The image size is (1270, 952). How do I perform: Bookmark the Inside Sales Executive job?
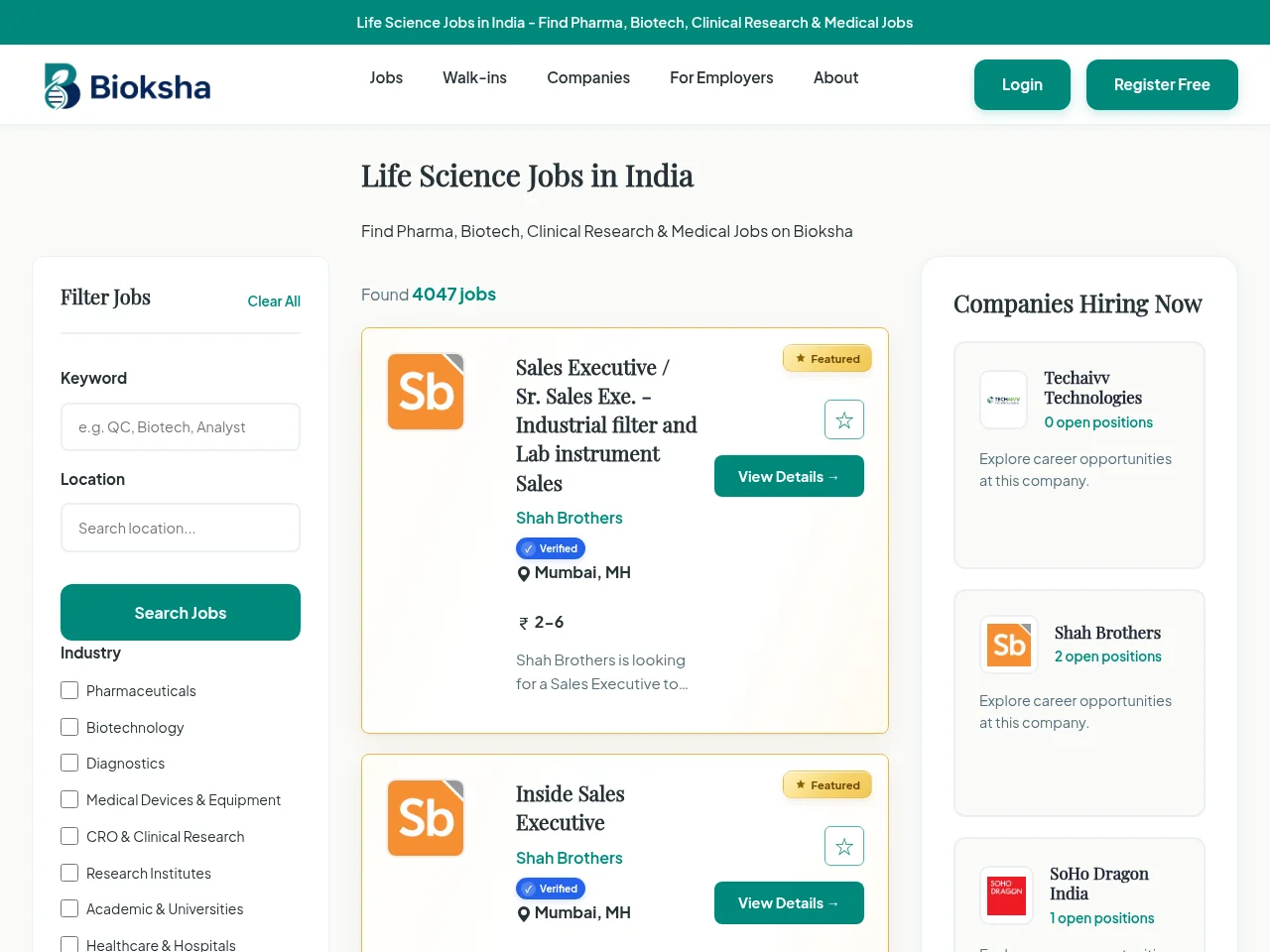[x=844, y=846]
